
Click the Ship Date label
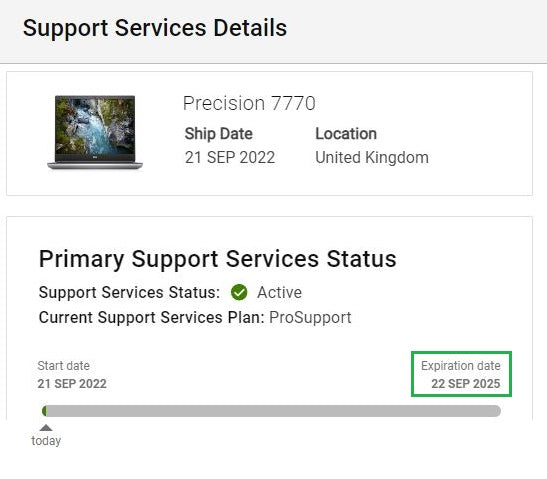pos(219,134)
